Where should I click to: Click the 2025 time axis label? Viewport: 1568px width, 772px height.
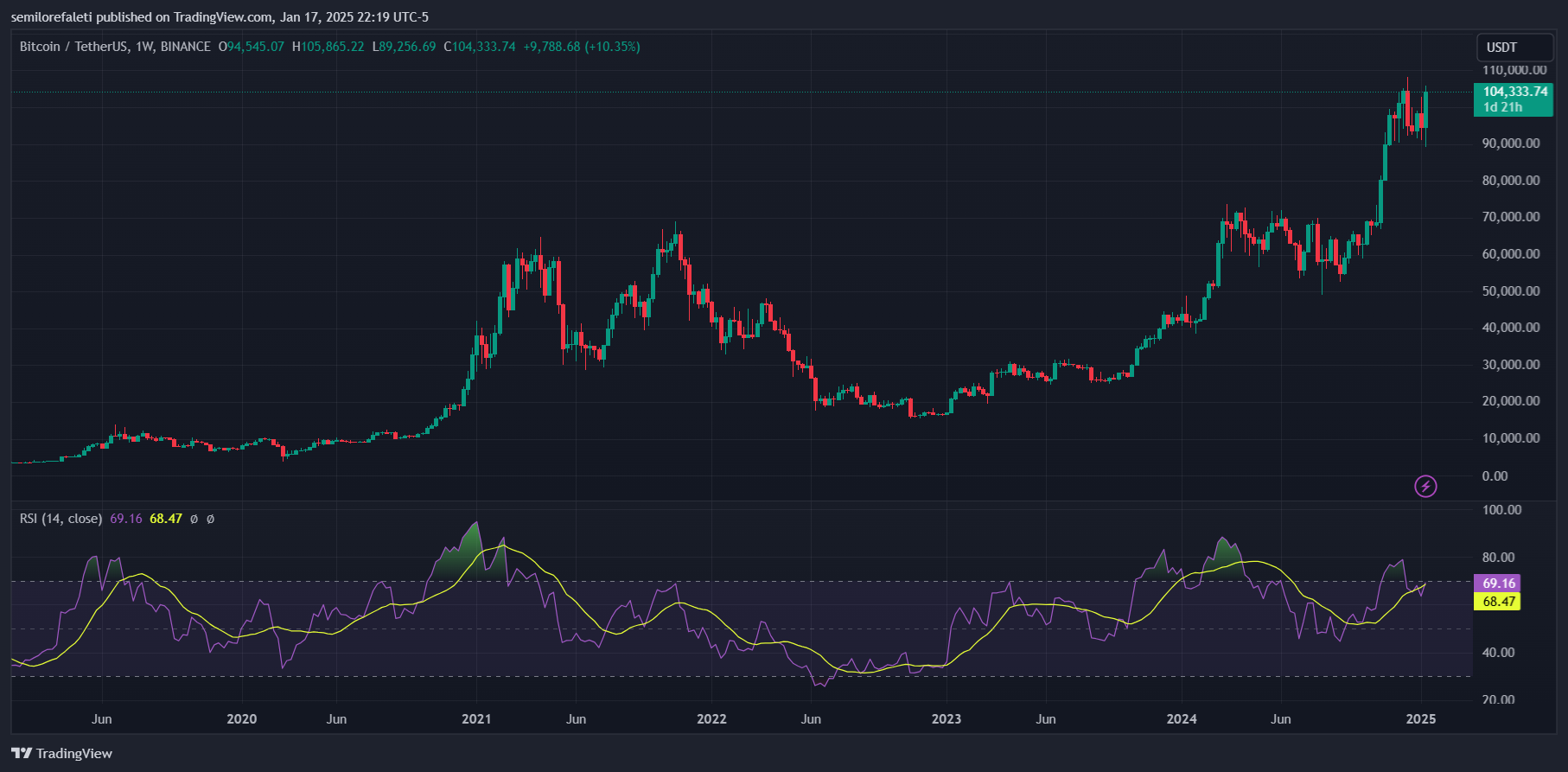coord(1421,719)
